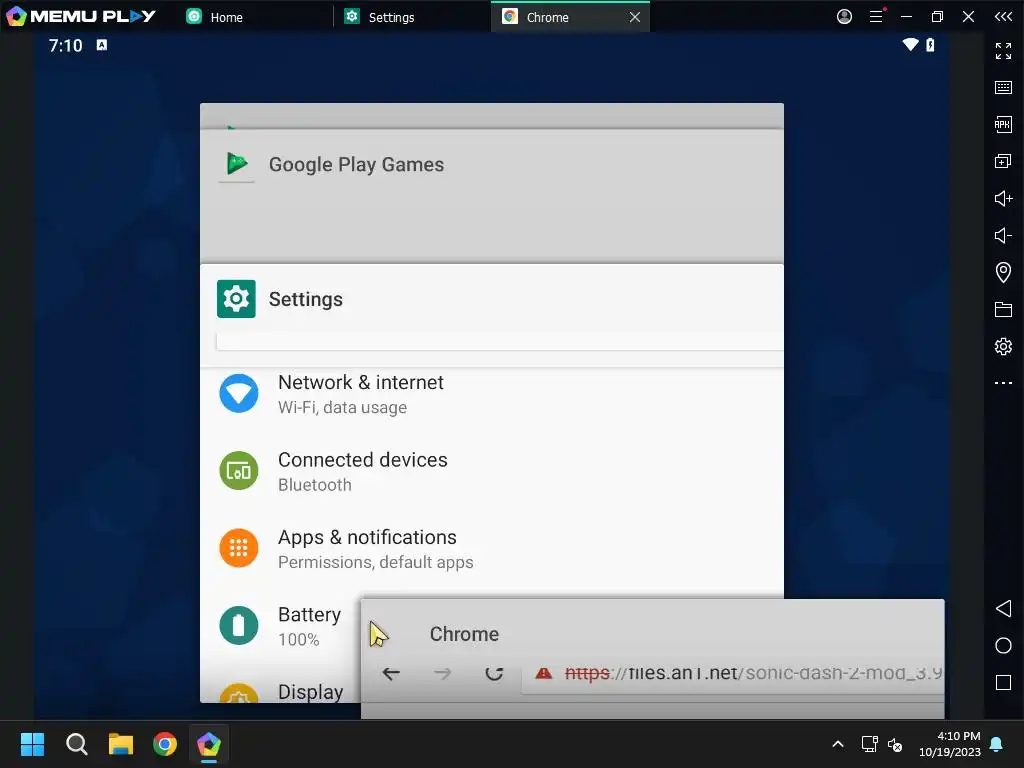Click the Battery teal icon
The height and width of the screenshot is (768, 1024).
(x=238, y=625)
